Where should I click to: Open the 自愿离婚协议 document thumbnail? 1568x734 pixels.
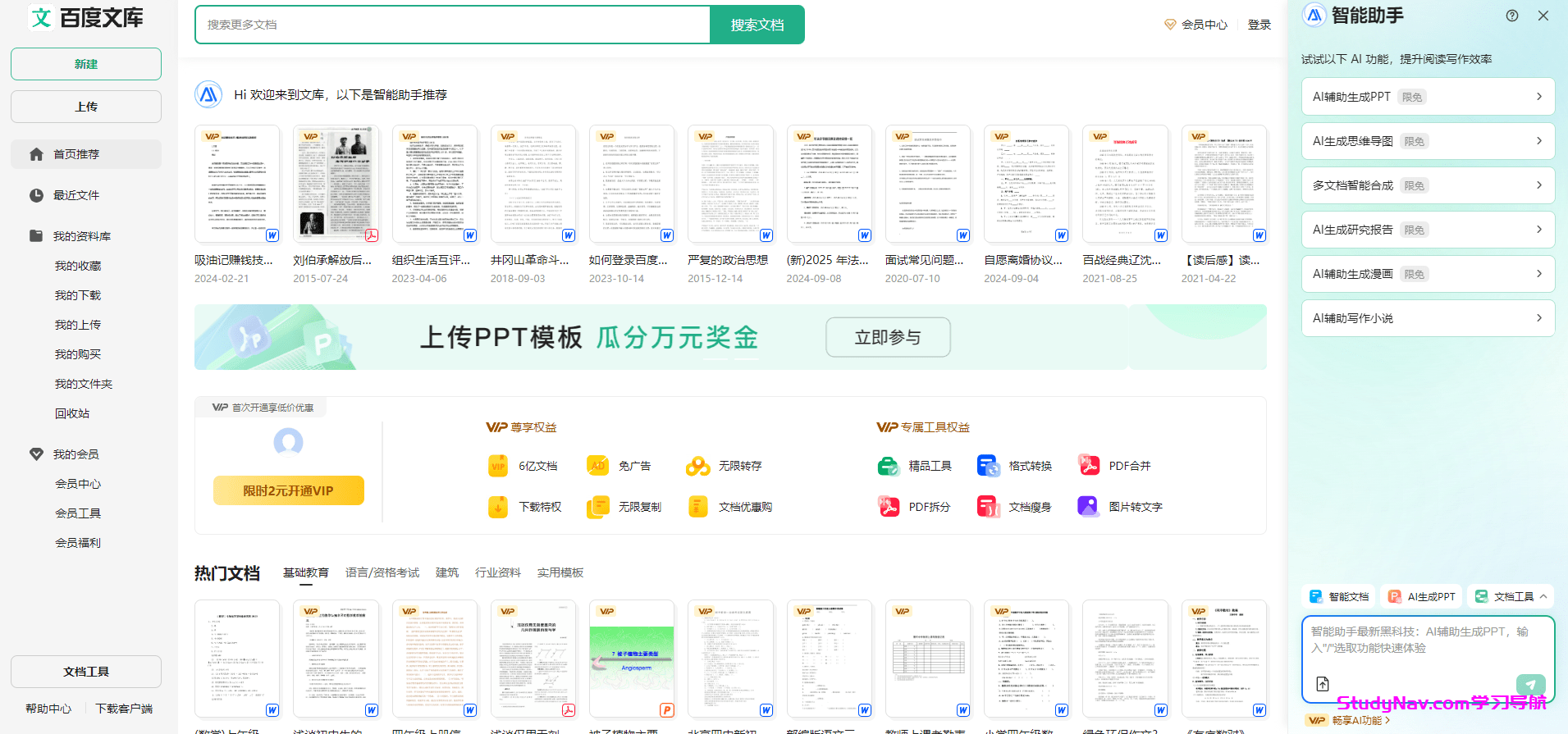pyautogui.click(x=1026, y=184)
